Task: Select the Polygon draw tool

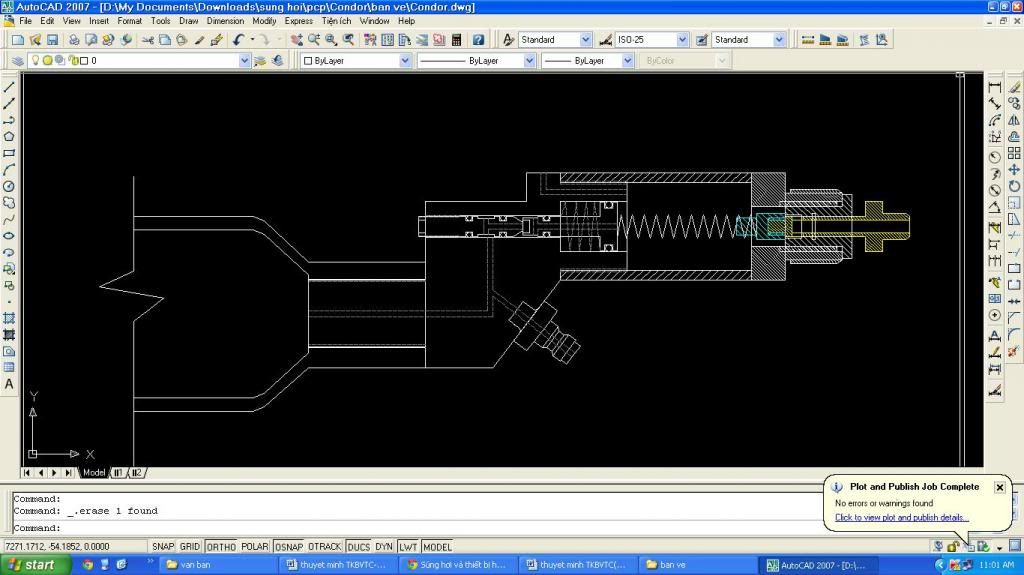Action: [9, 137]
